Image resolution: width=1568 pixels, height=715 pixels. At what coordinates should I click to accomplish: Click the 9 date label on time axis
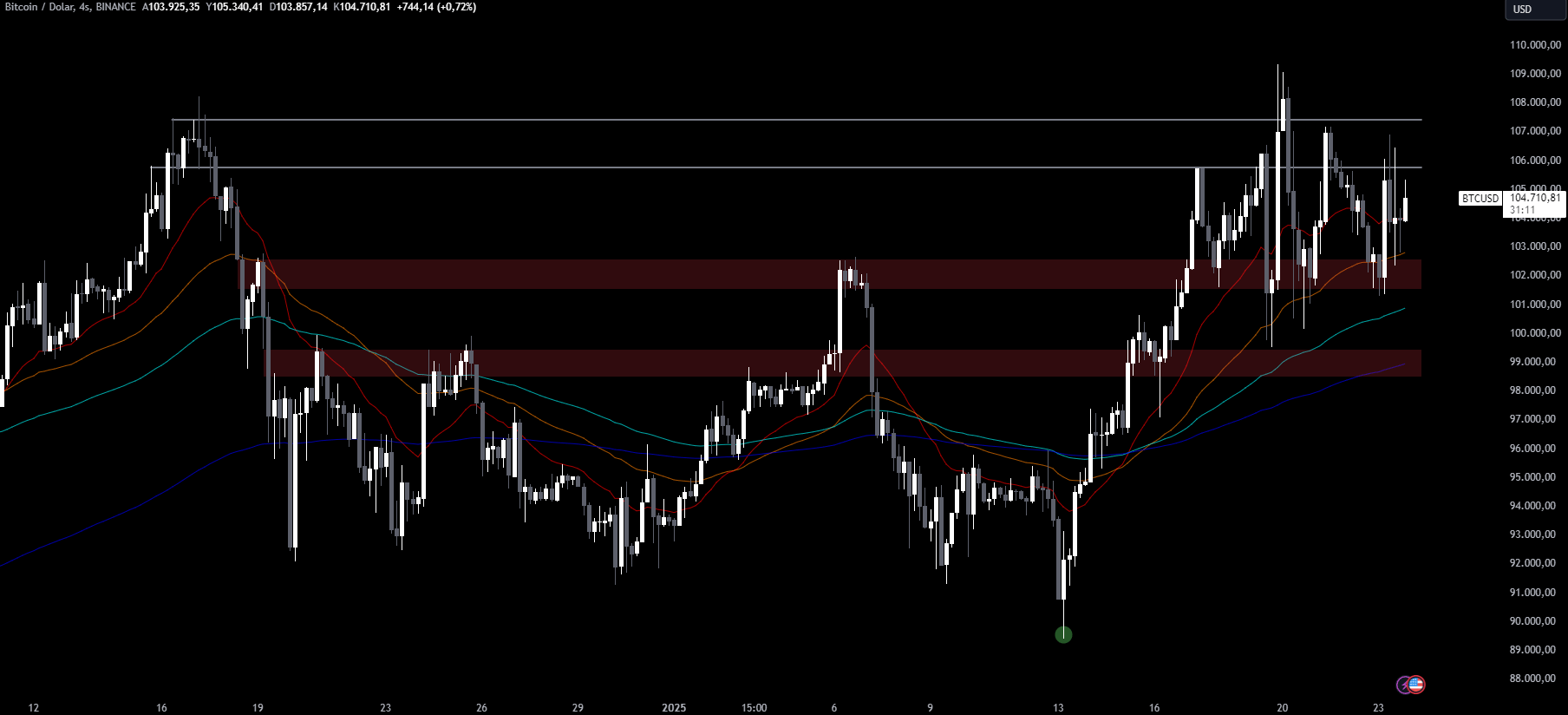(931, 708)
